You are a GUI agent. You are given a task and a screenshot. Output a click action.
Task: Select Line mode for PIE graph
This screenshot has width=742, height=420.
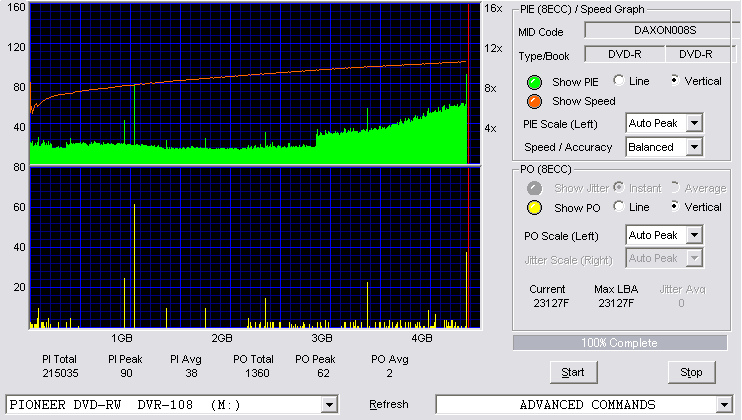pos(618,80)
